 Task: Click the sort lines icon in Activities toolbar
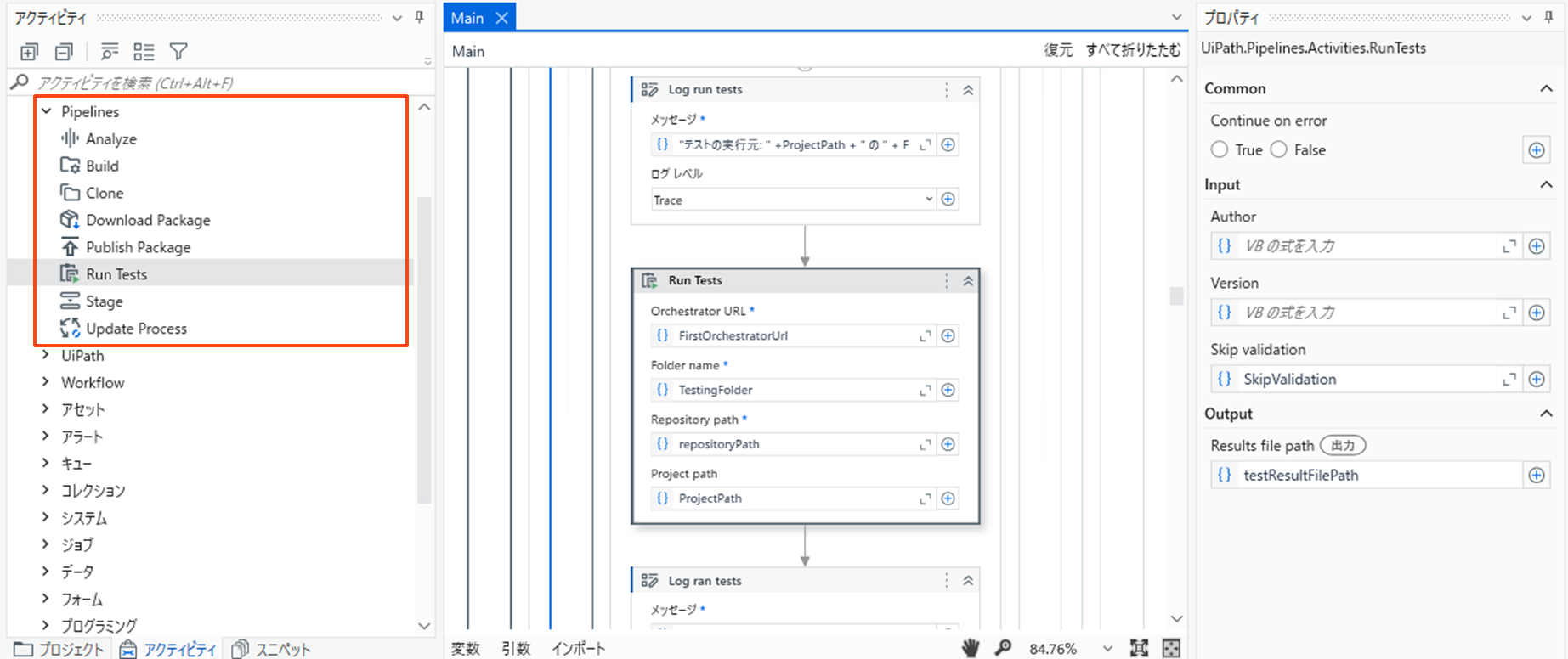tap(110, 52)
